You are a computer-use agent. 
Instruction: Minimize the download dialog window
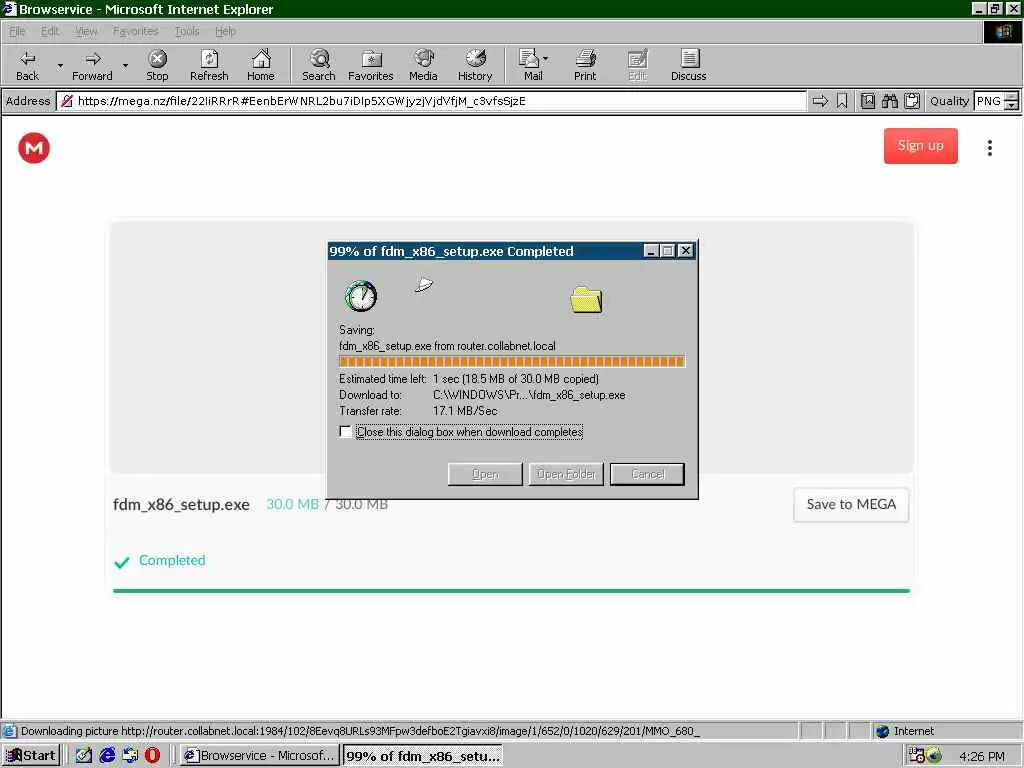(x=650, y=251)
